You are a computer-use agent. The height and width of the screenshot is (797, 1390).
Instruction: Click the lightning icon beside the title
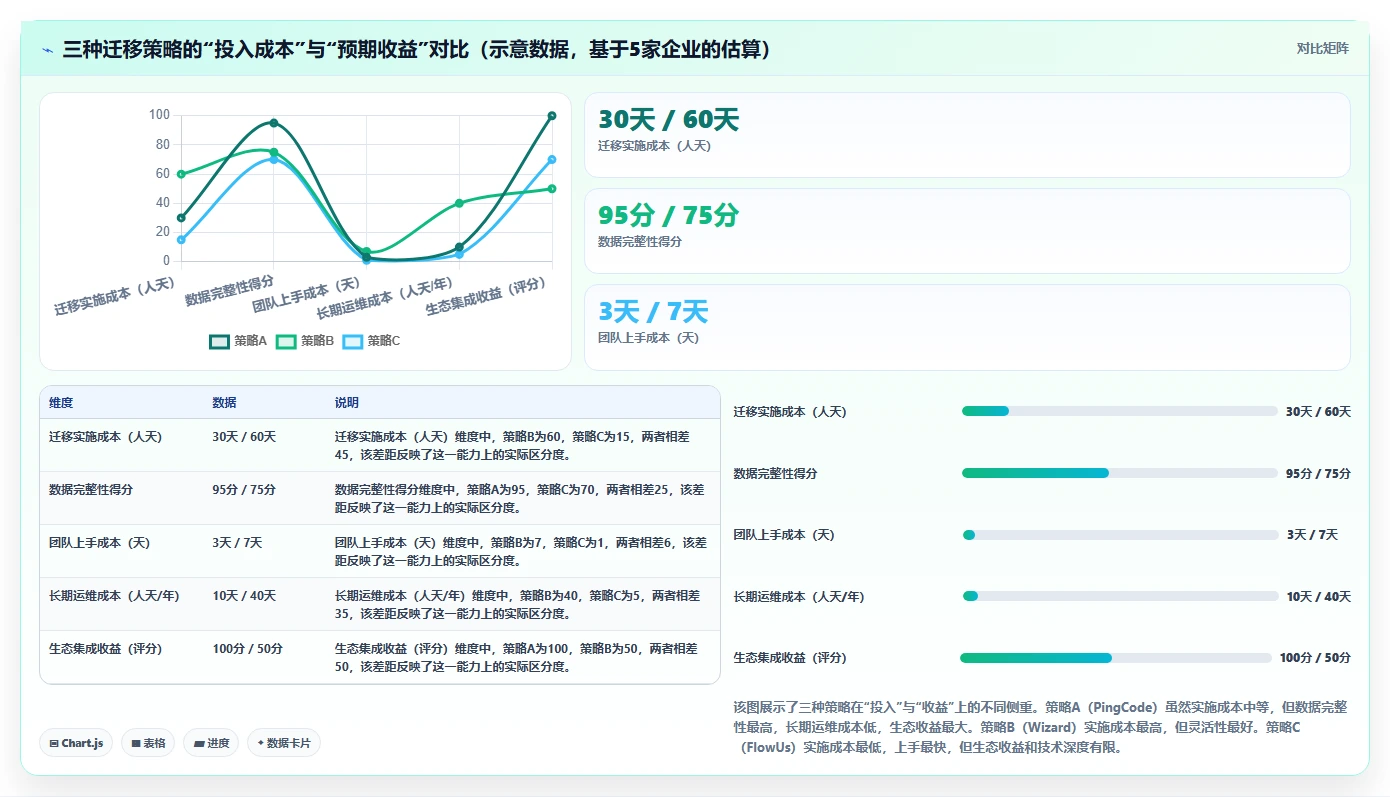point(48,50)
